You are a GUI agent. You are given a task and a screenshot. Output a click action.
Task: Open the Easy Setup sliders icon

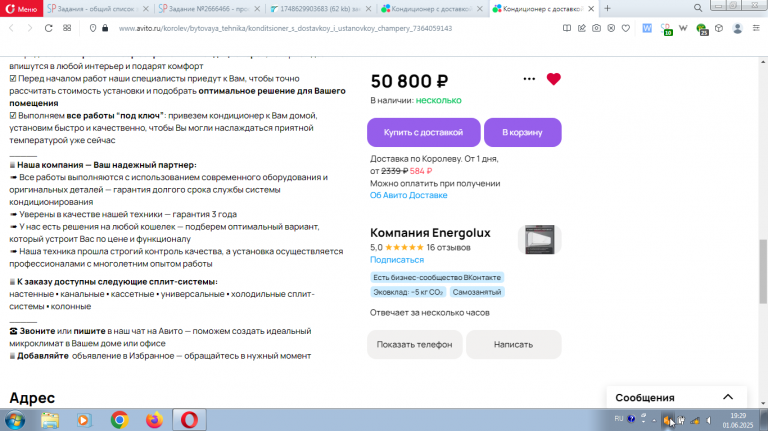[756, 28]
